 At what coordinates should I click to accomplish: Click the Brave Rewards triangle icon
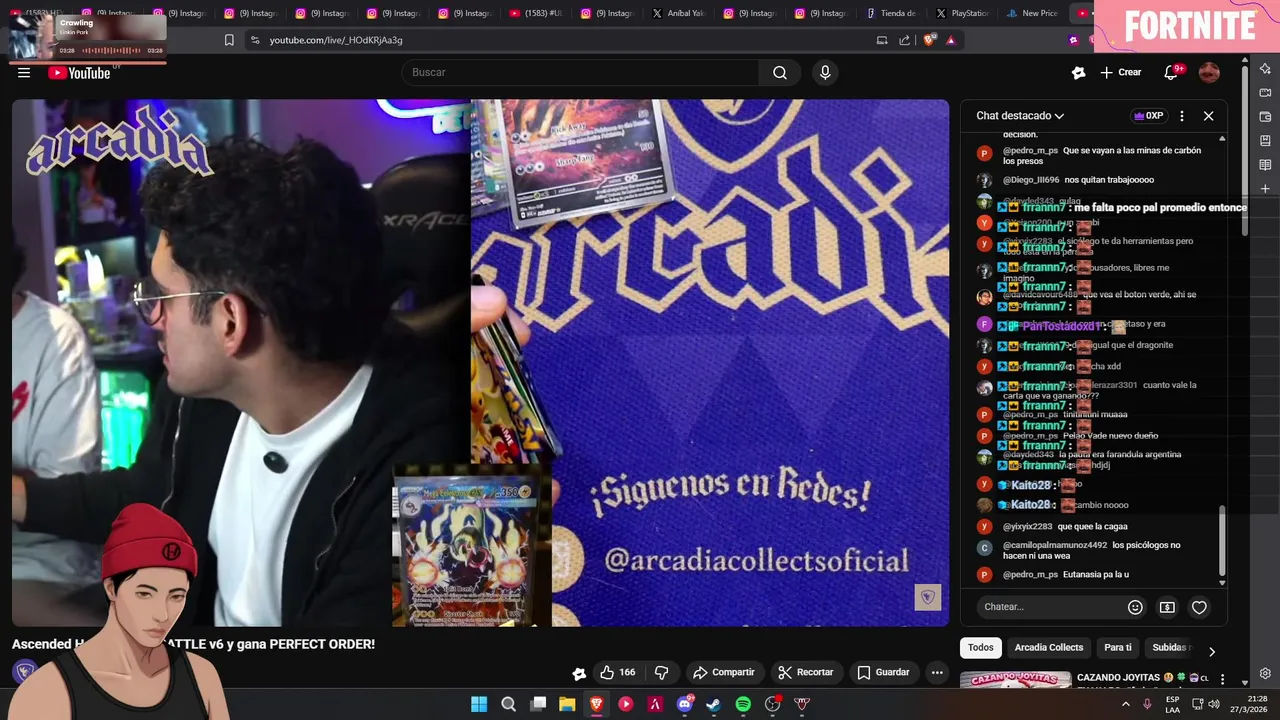pos(951,40)
